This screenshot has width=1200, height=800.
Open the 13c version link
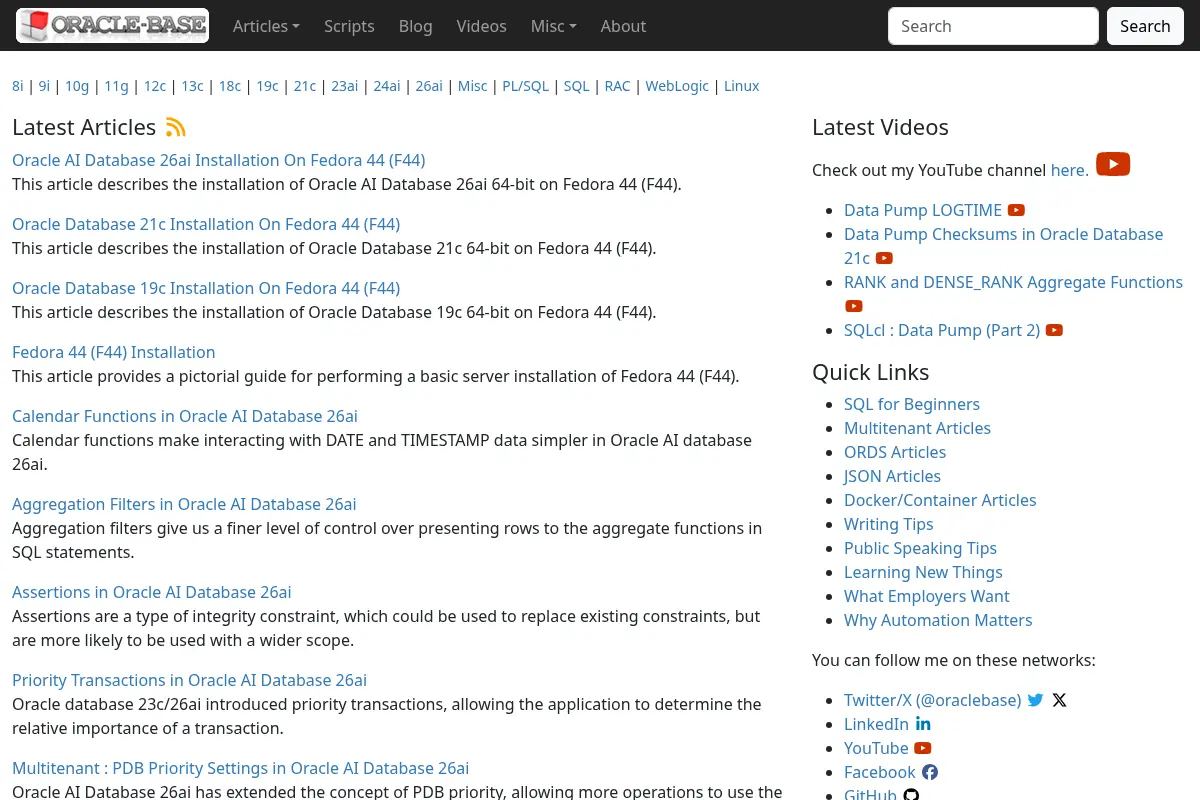(x=192, y=86)
